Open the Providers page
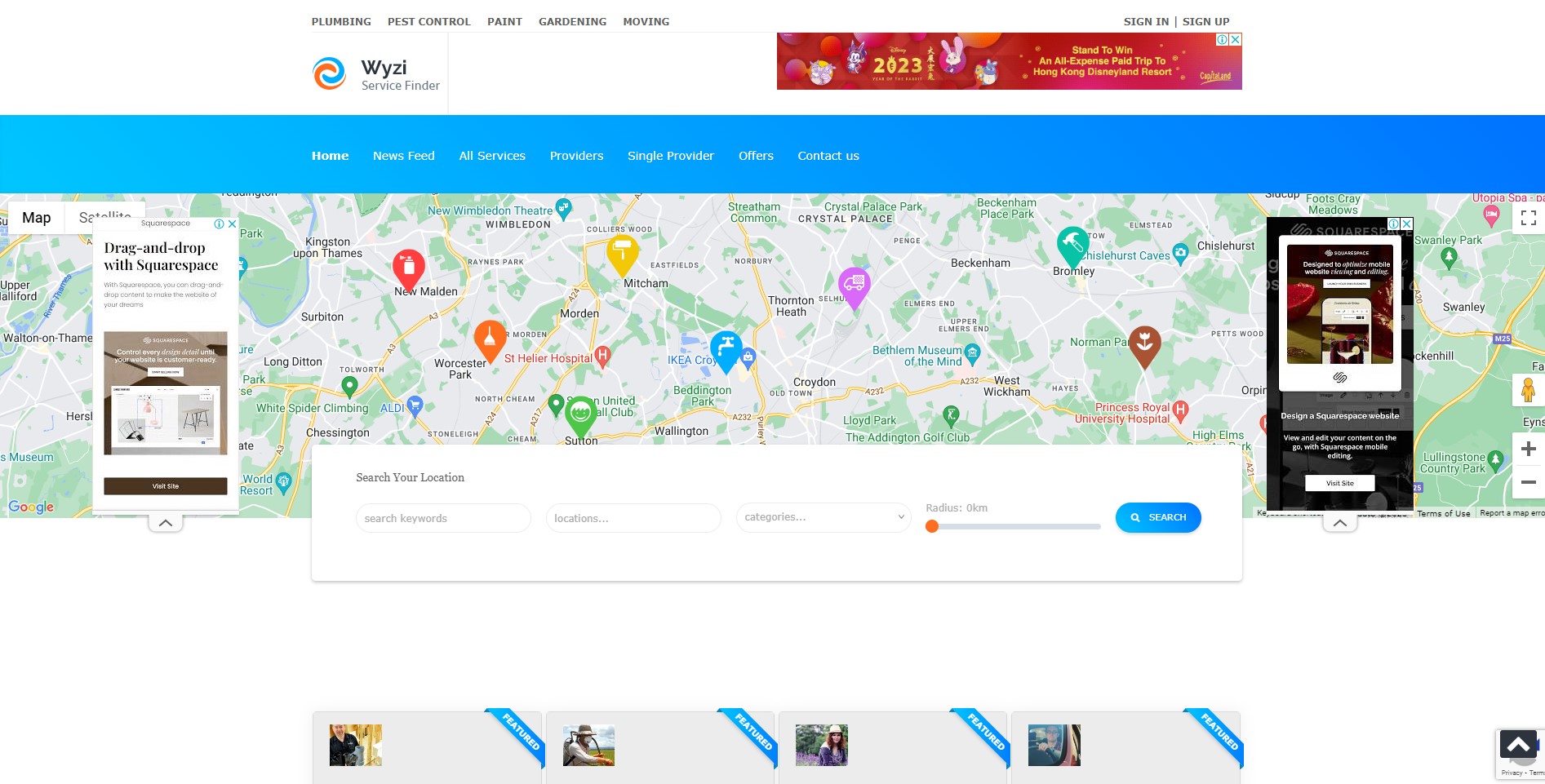The height and width of the screenshot is (784, 1545). click(576, 156)
